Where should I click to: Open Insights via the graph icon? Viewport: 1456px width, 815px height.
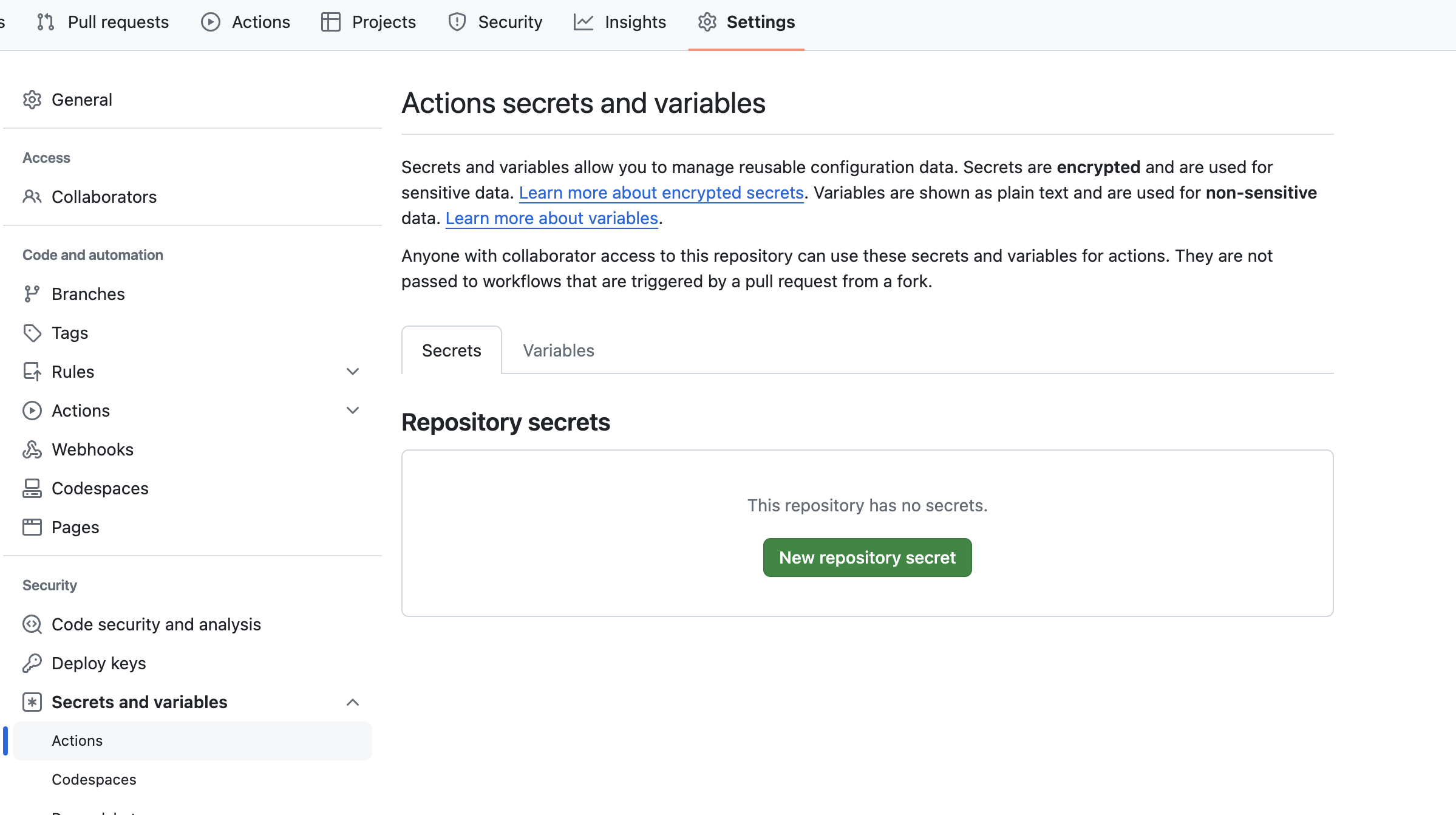tap(583, 22)
